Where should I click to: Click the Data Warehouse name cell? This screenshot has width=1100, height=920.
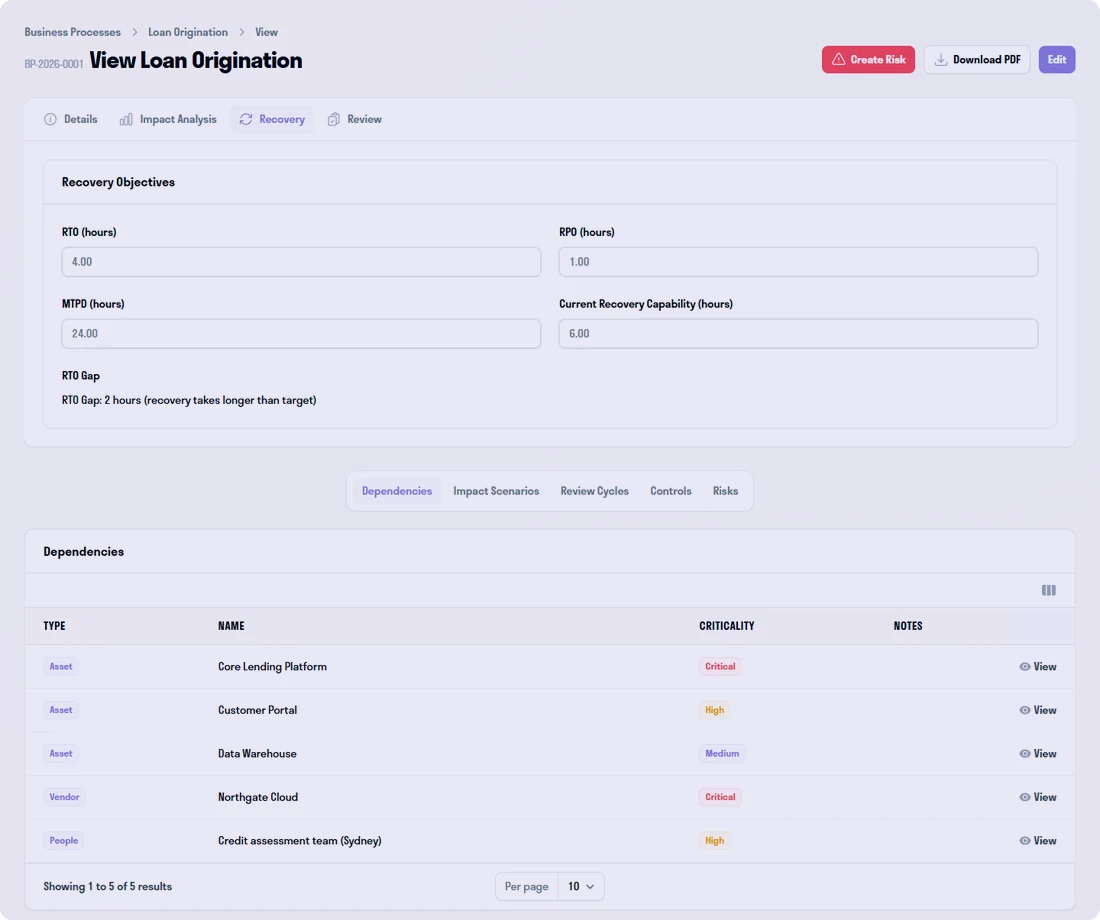coord(257,754)
